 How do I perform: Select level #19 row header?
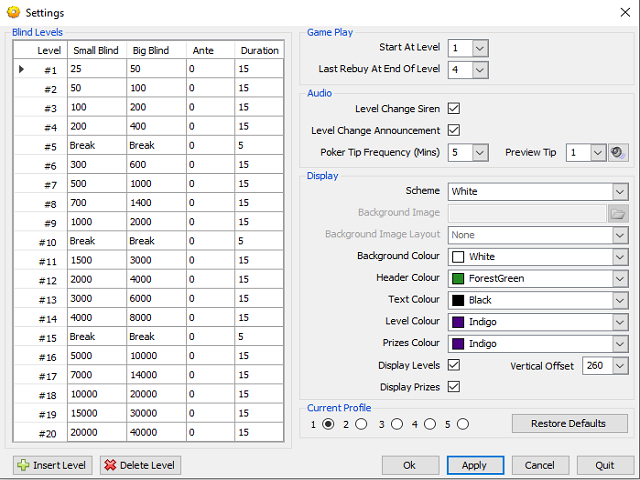(x=40, y=413)
